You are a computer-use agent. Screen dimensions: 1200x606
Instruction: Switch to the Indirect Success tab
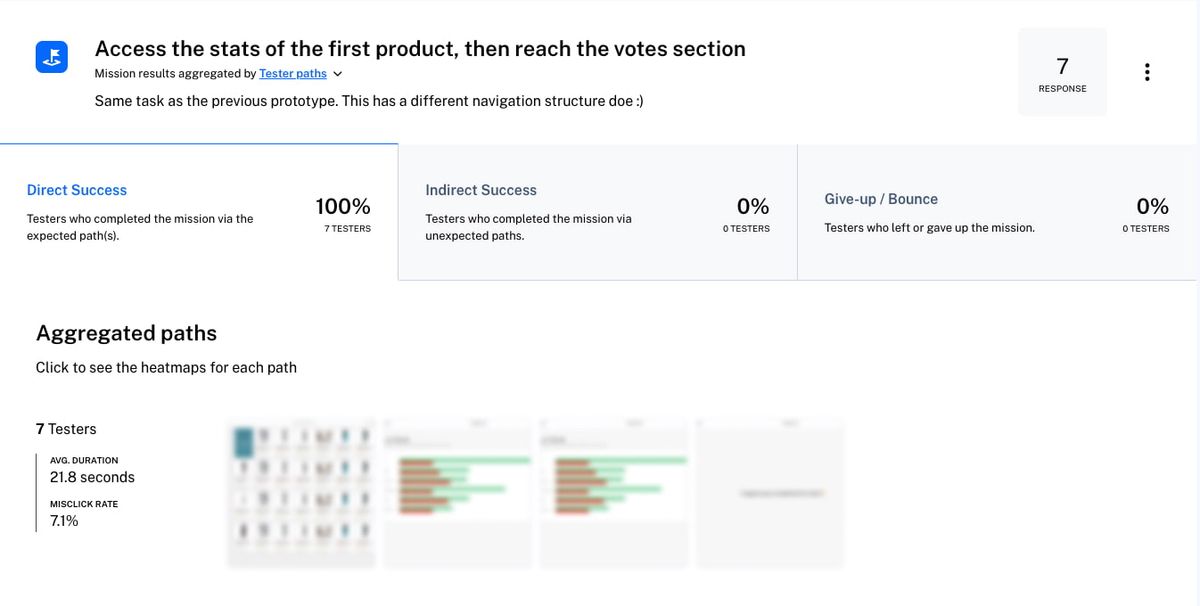[x=481, y=190]
